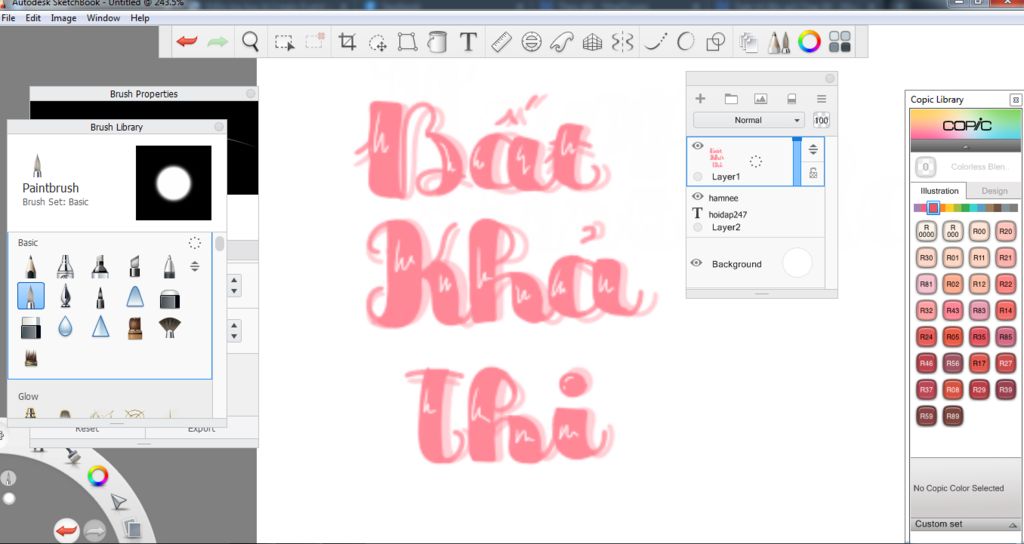1024x544 pixels.
Task: Click Basic brush set reorder arrows
Action: (x=195, y=266)
